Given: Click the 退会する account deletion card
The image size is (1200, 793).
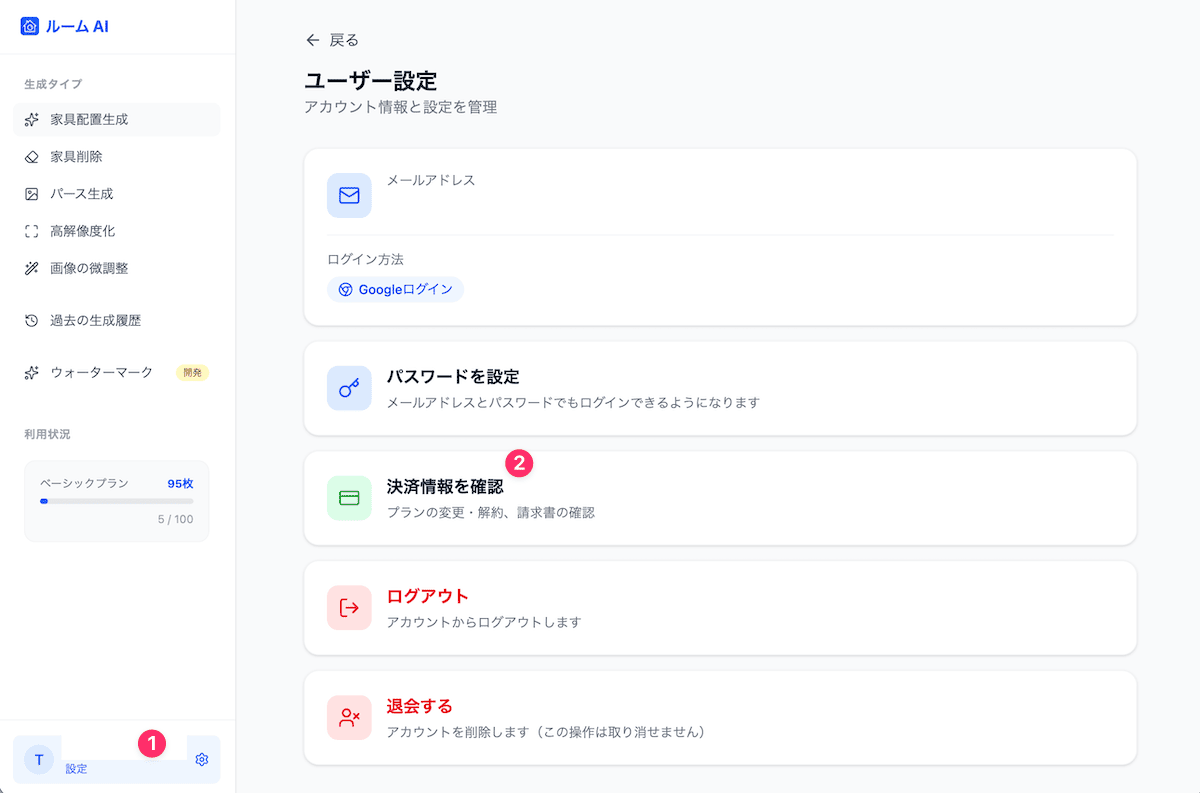Looking at the screenshot, I should (720, 717).
